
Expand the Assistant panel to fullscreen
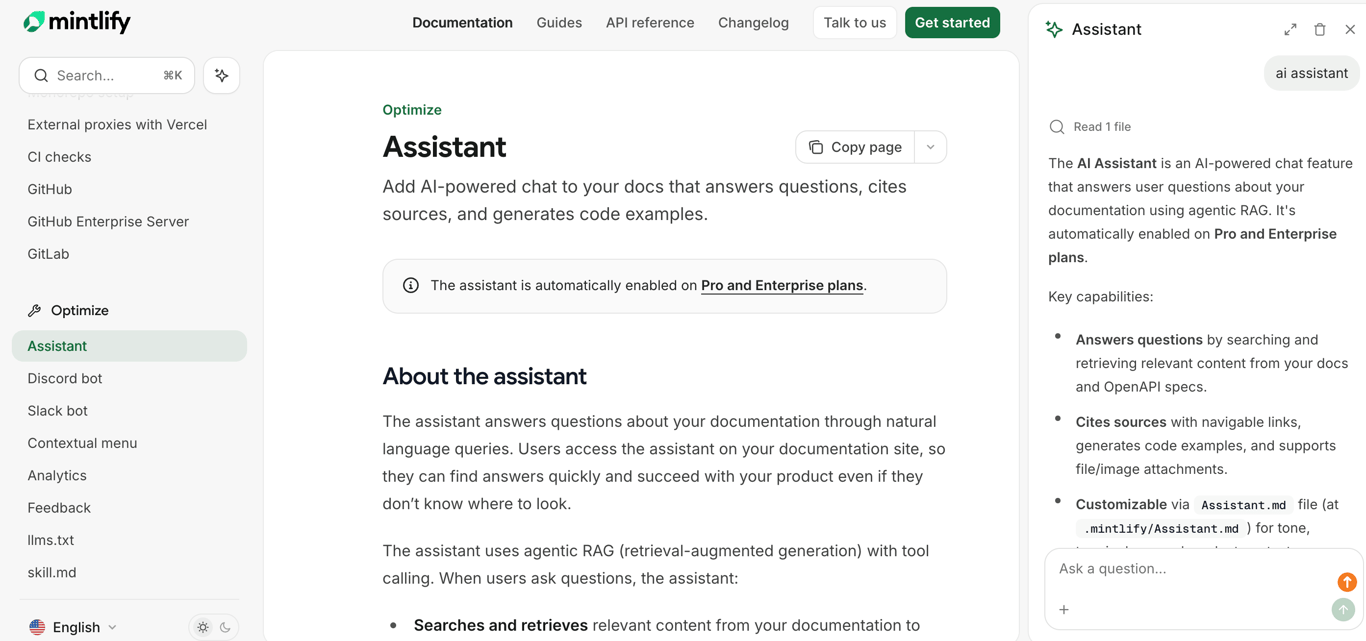(1290, 29)
